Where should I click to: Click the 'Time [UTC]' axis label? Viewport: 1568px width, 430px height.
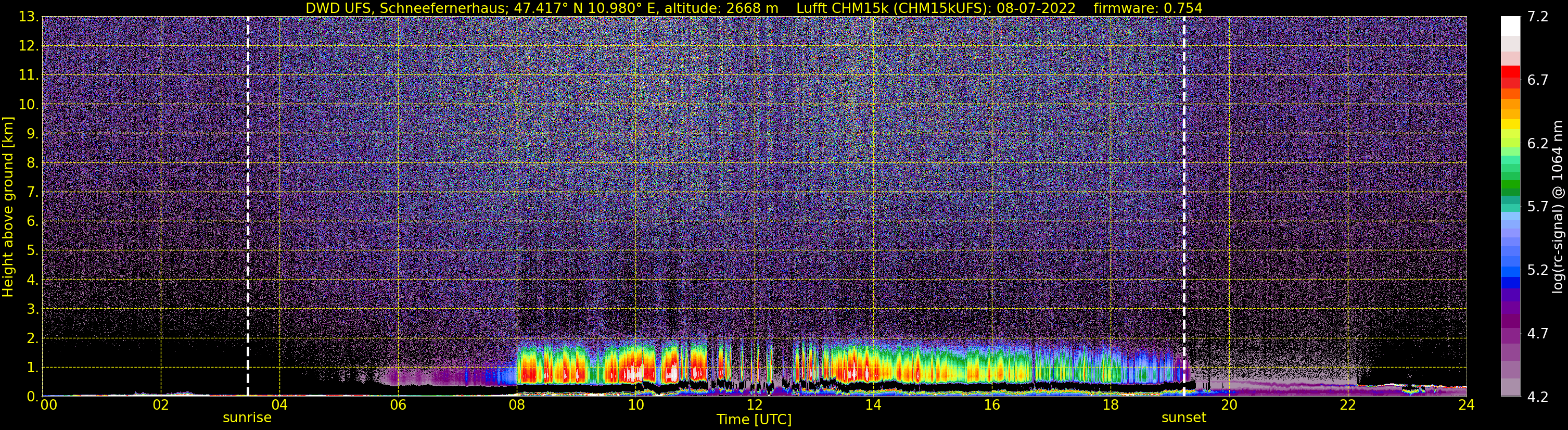tap(754, 420)
